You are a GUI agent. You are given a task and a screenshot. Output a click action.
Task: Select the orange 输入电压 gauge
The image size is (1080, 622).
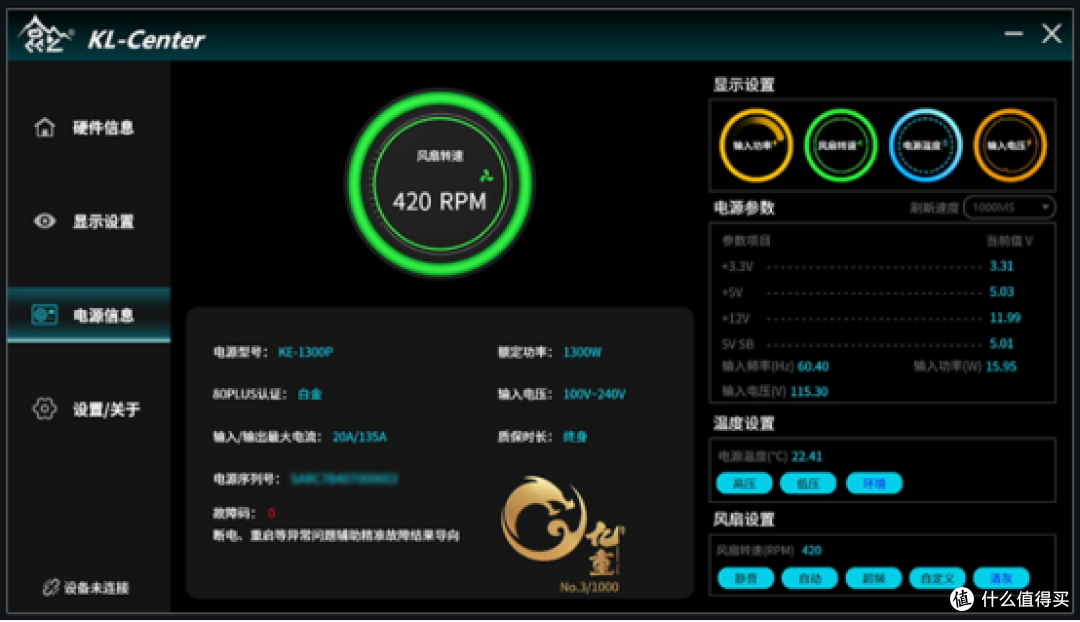1010,145
